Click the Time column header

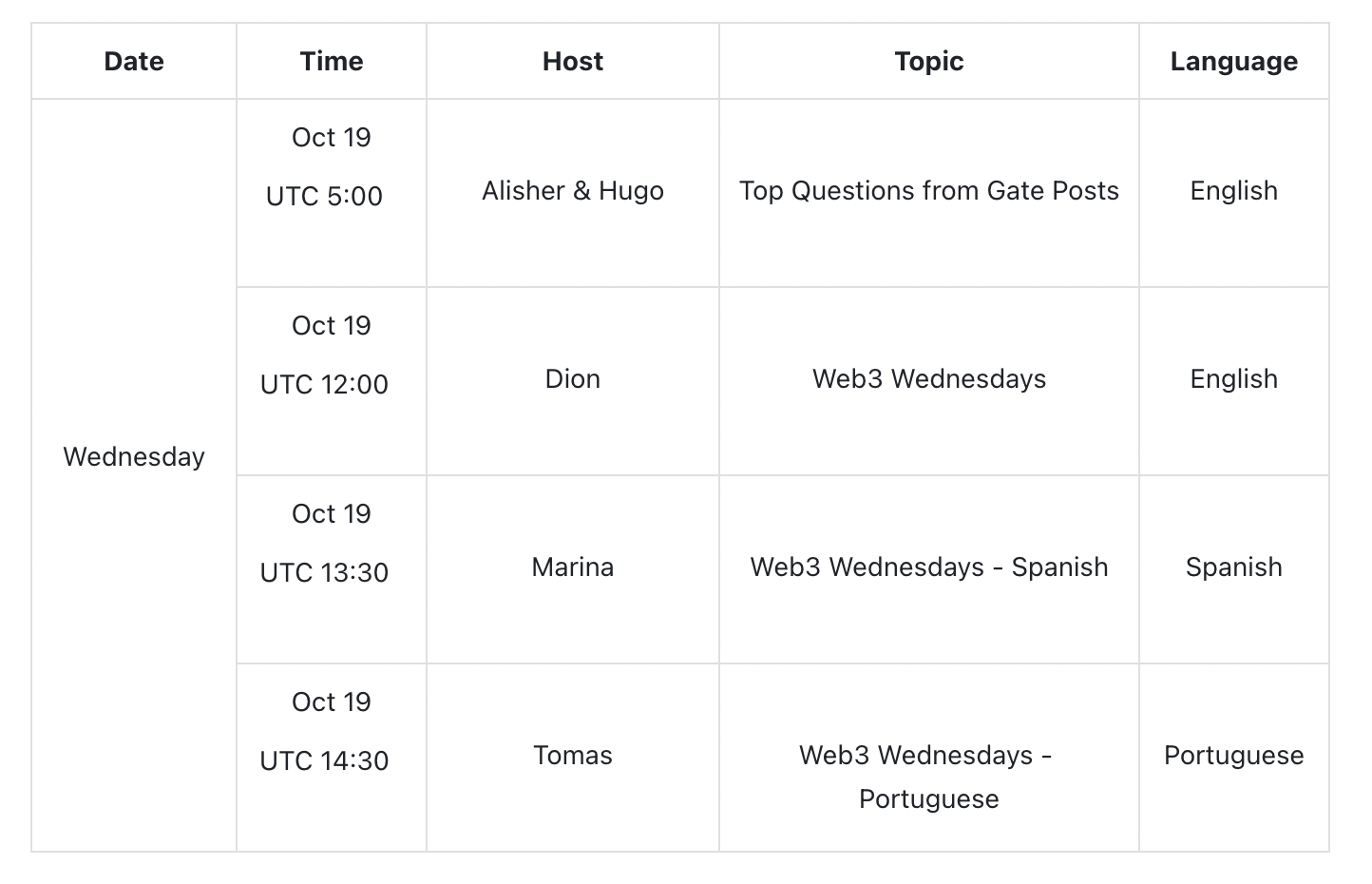coord(332,62)
